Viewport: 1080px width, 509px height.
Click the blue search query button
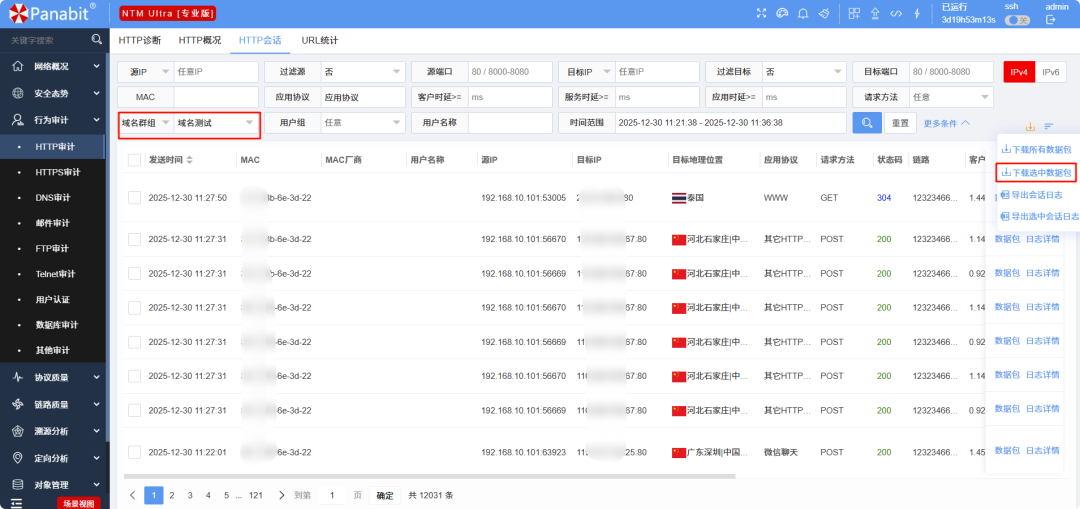click(x=866, y=123)
